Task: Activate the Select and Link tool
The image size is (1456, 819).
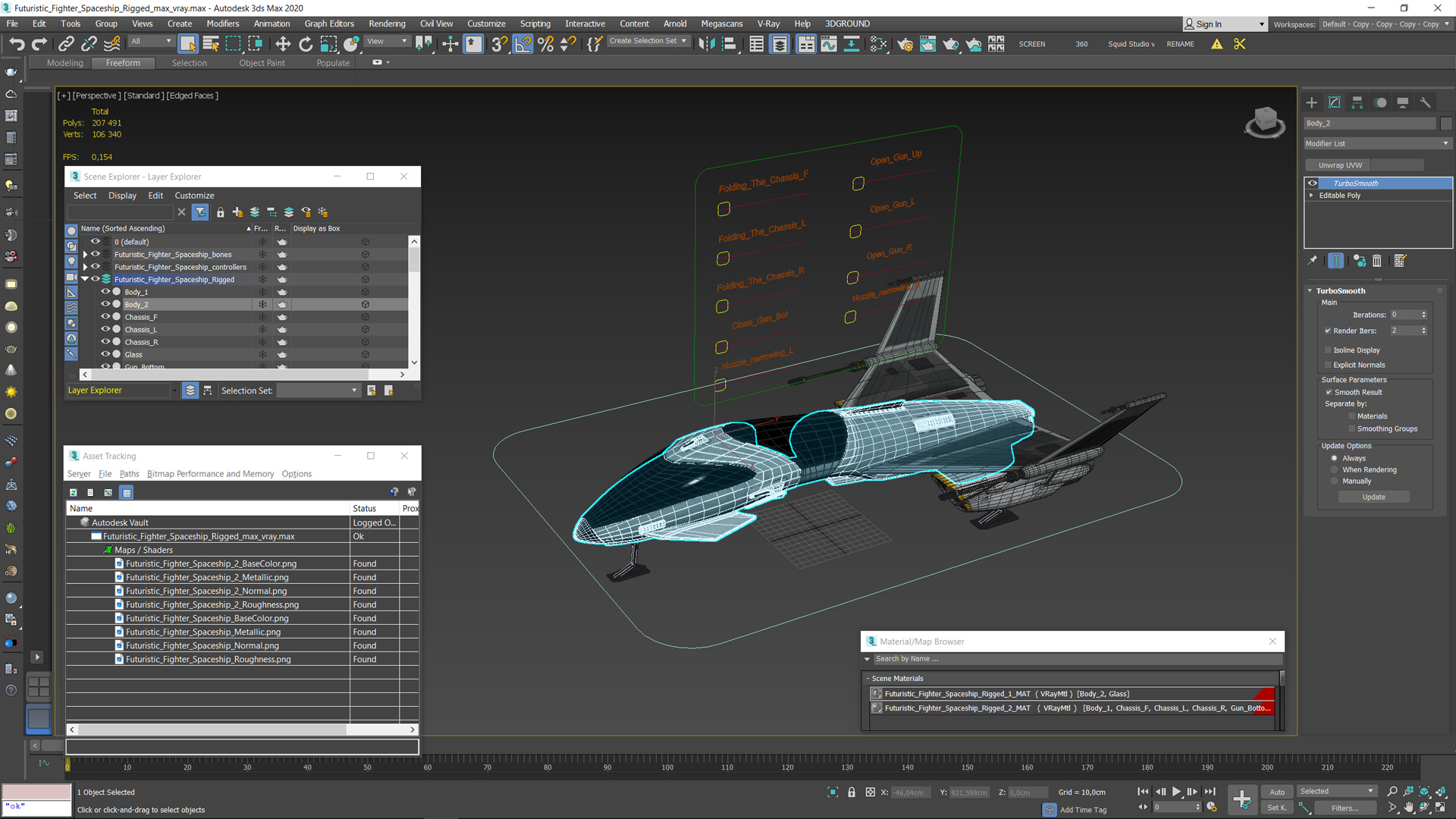Action: tap(67, 44)
